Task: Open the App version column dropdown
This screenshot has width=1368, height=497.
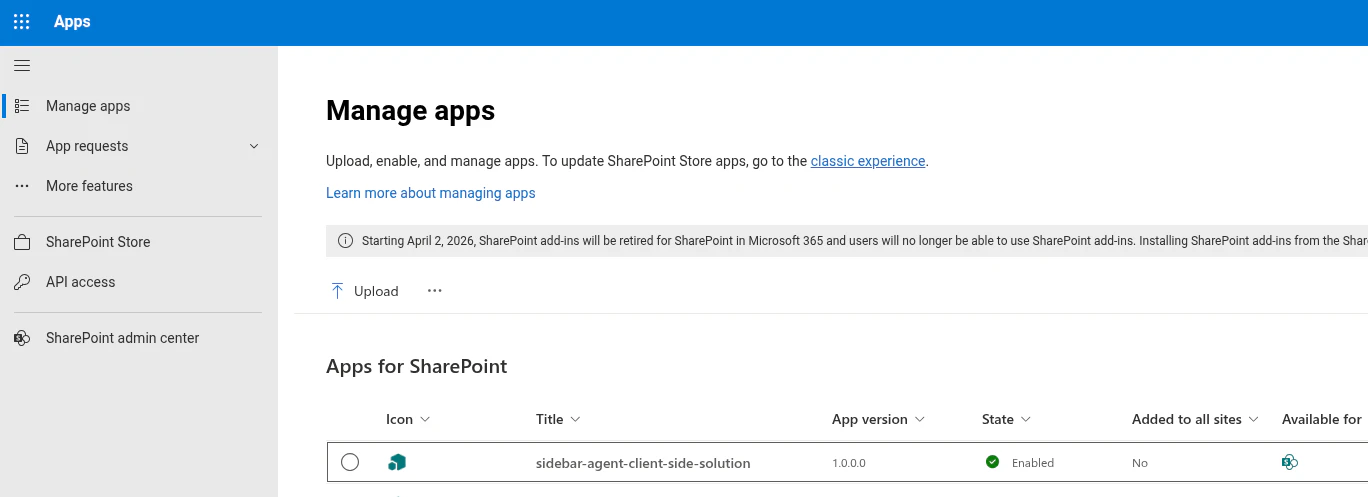Action: (920, 420)
